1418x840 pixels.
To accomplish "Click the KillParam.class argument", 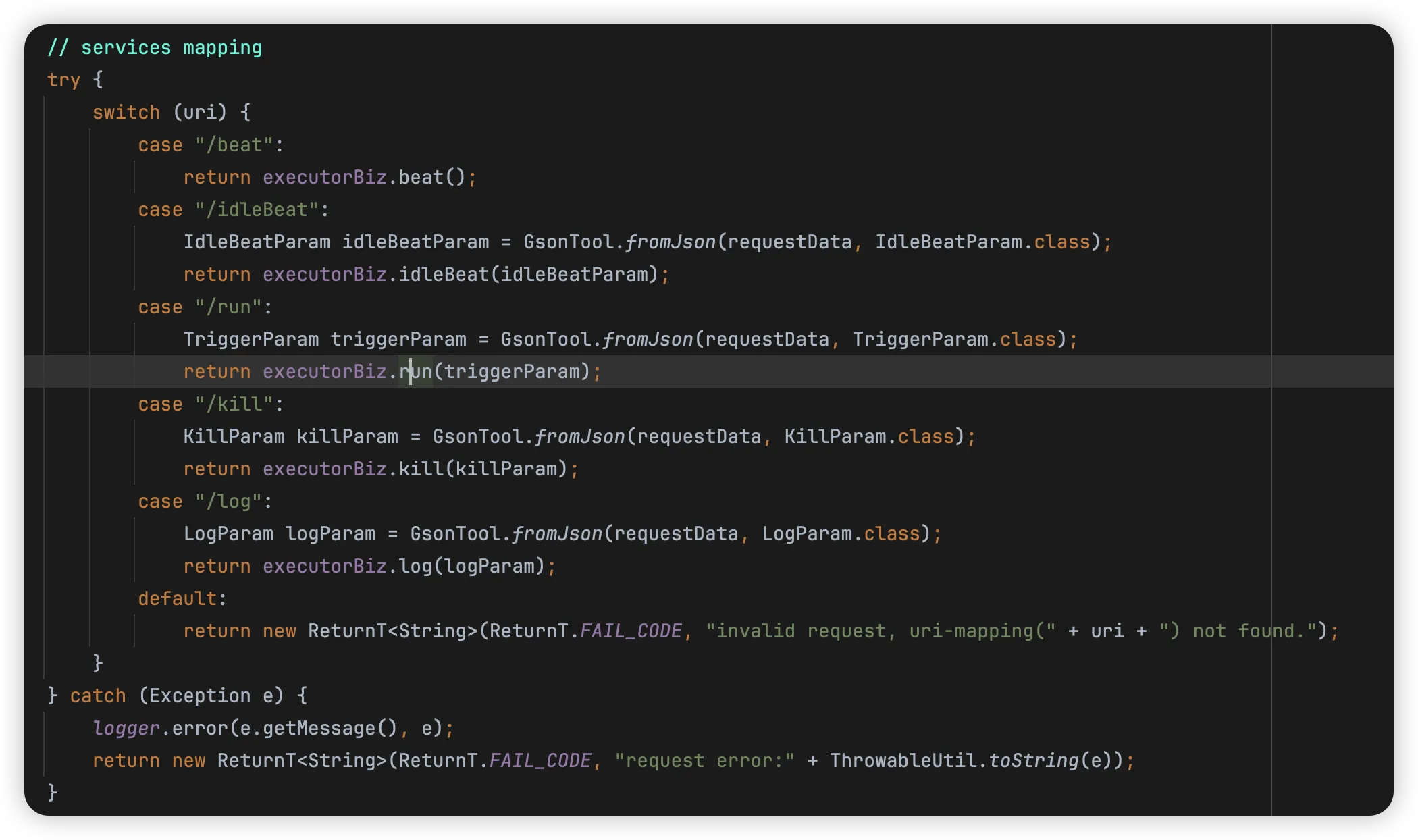I will (x=869, y=437).
